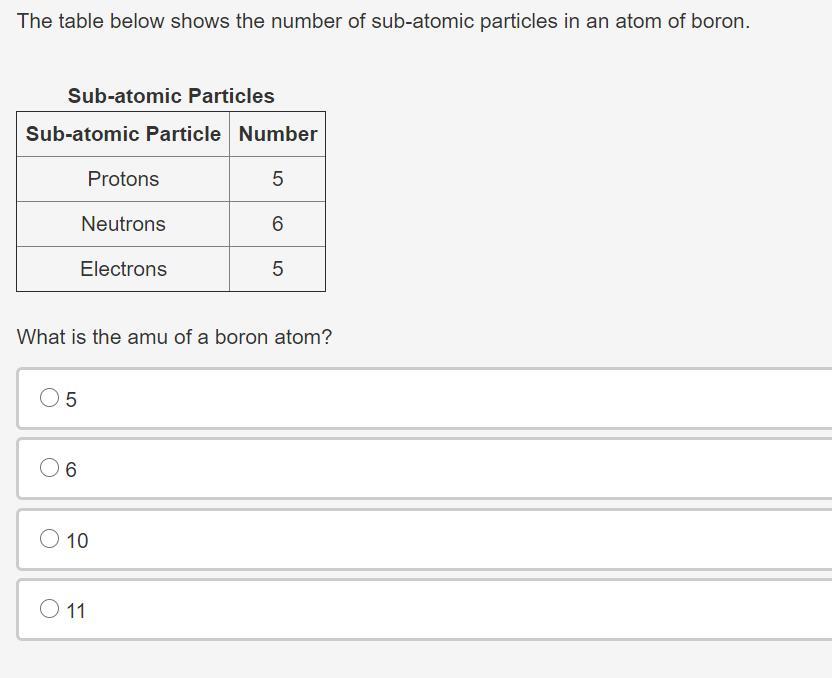Screen dimensions: 832x678
Task: Click the Protons row label cell
Action: coord(123,179)
